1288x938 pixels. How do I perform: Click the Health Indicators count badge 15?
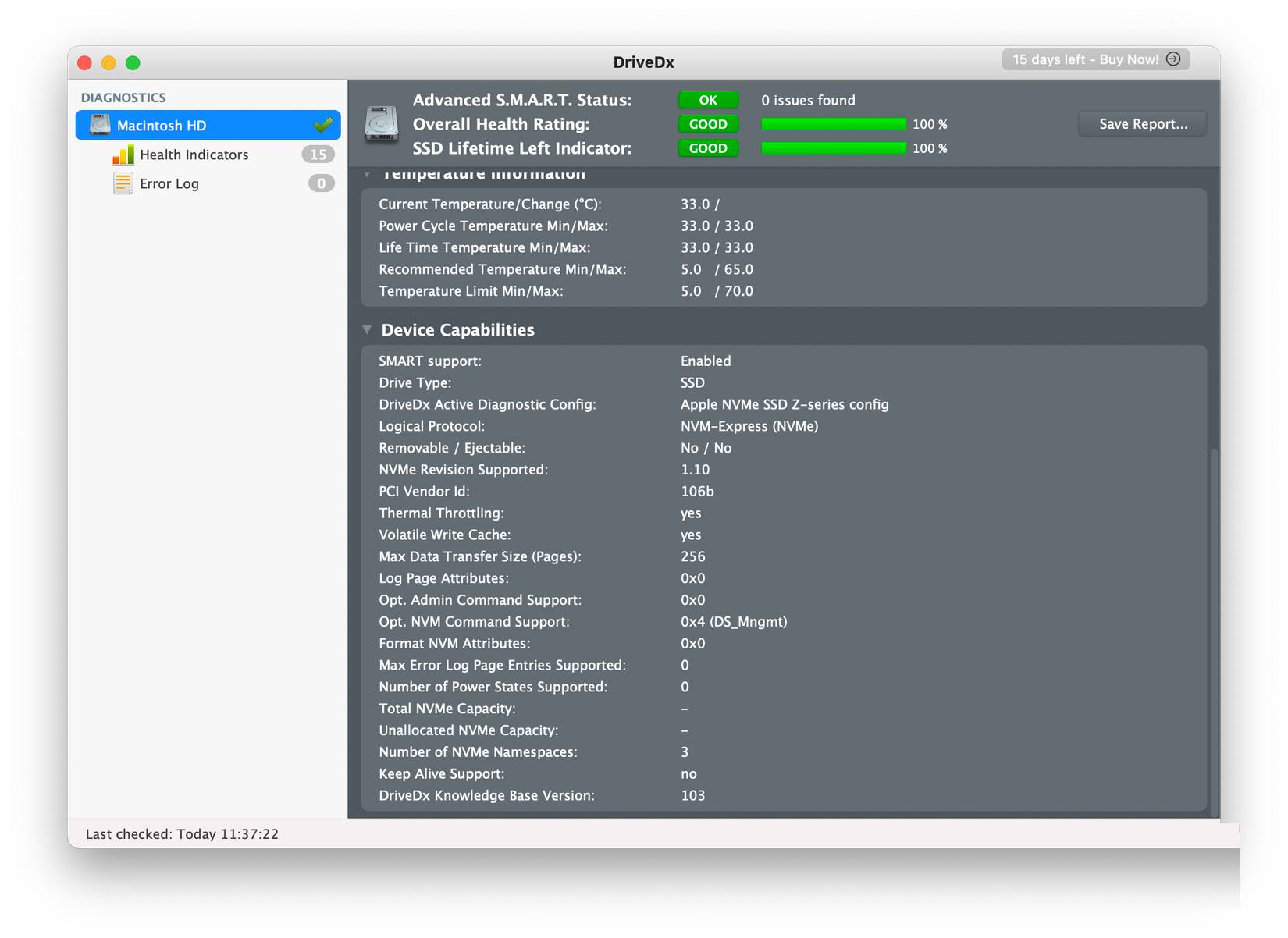[x=318, y=155]
